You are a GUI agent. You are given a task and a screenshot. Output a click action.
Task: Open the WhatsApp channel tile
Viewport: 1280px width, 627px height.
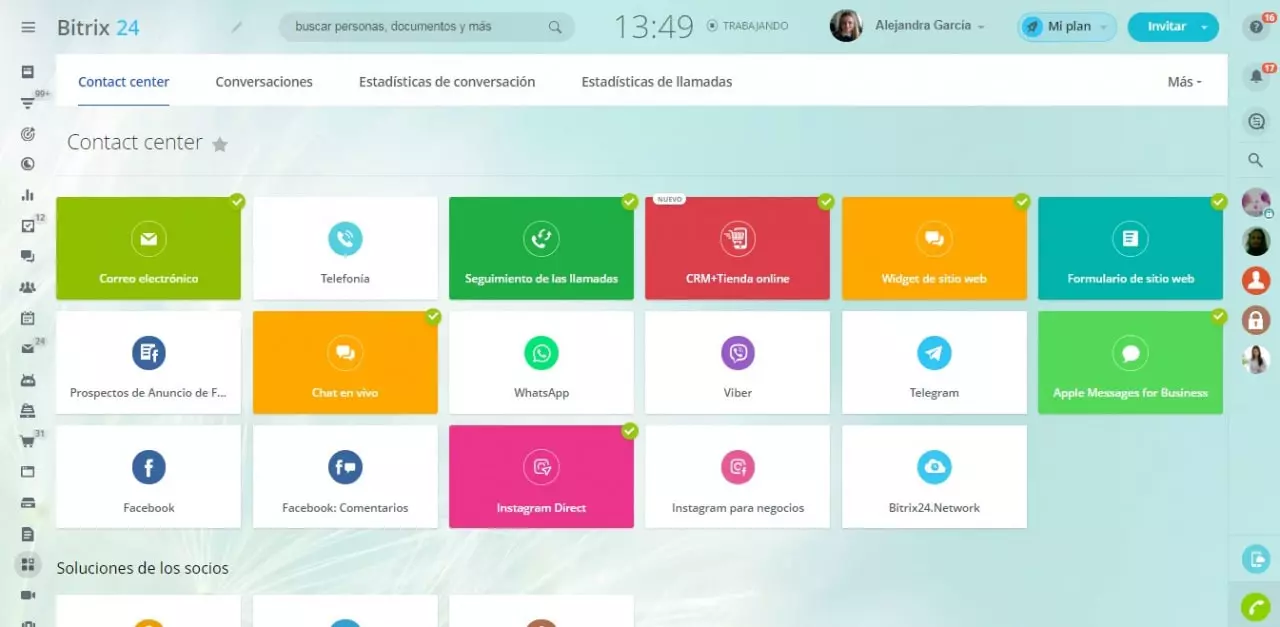pyautogui.click(x=541, y=362)
